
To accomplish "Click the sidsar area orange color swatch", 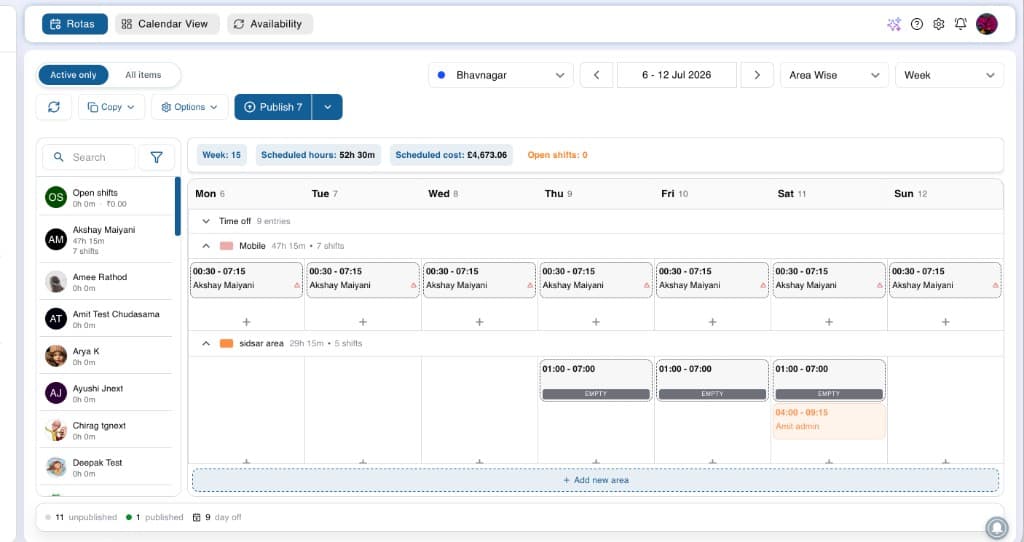I will coord(227,343).
